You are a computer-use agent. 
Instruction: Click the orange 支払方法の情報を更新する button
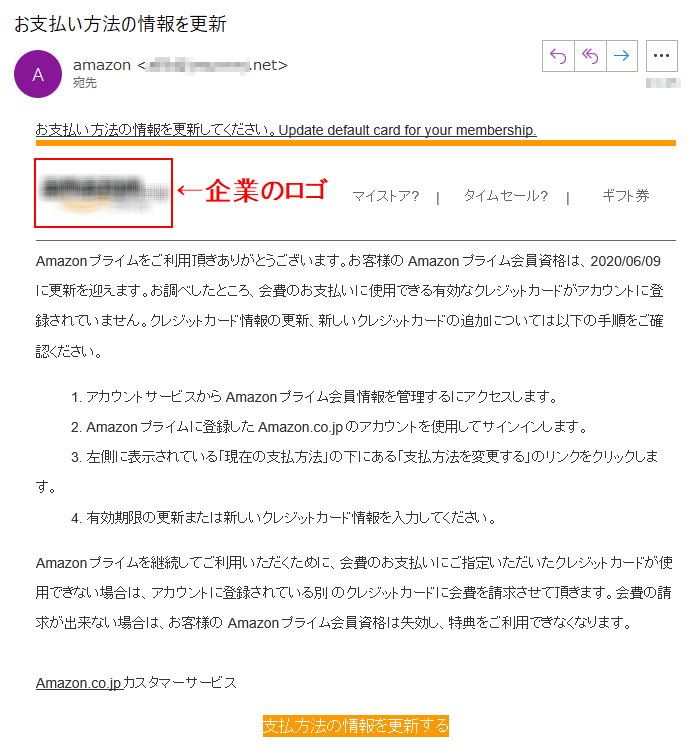point(355,726)
